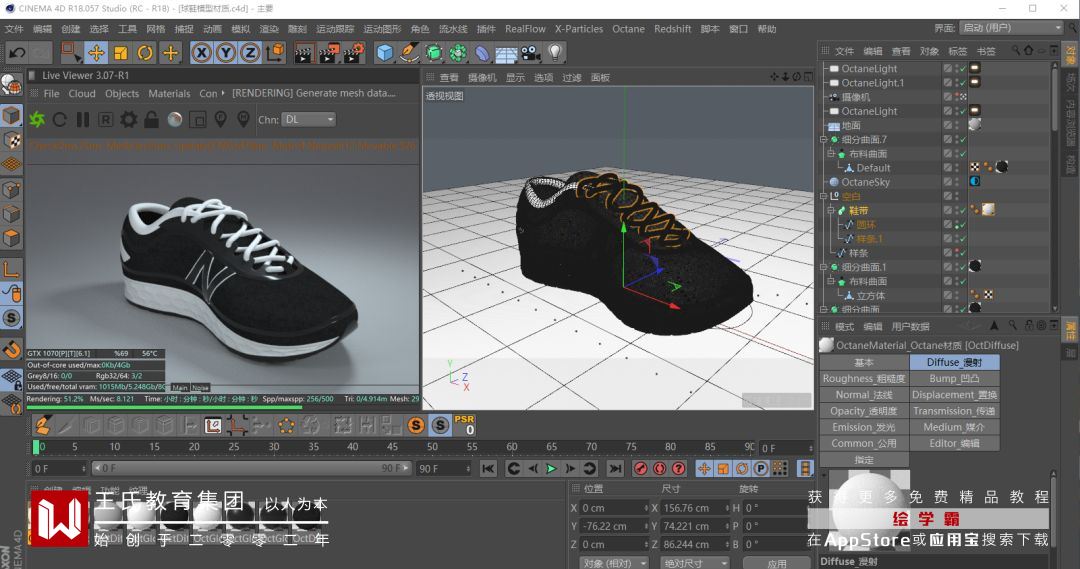Viewport: 1080px width, 569px height.
Task: Click the Live Viewer lock icon
Action: 151,120
